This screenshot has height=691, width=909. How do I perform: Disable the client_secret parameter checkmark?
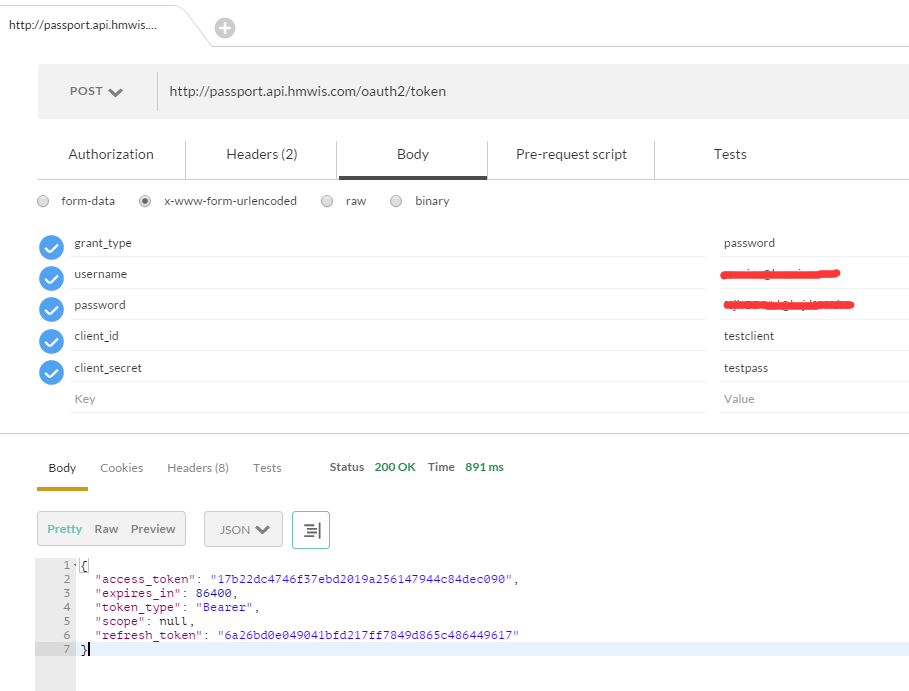[x=51, y=372]
